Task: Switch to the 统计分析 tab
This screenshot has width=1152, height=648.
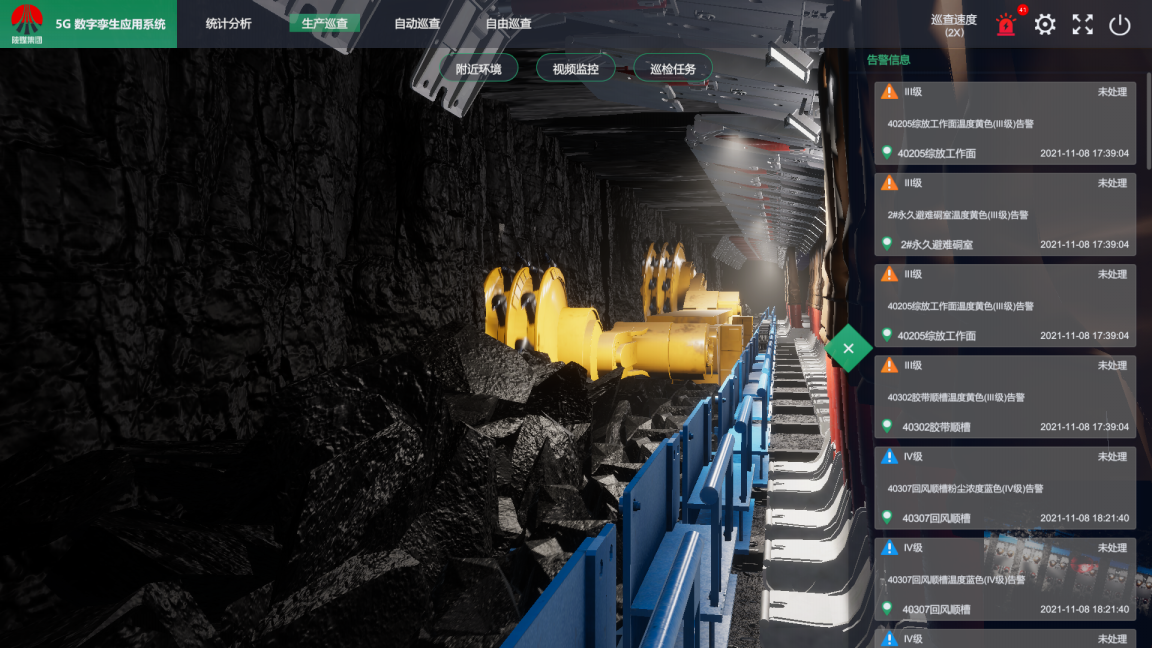Action: (228, 23)
